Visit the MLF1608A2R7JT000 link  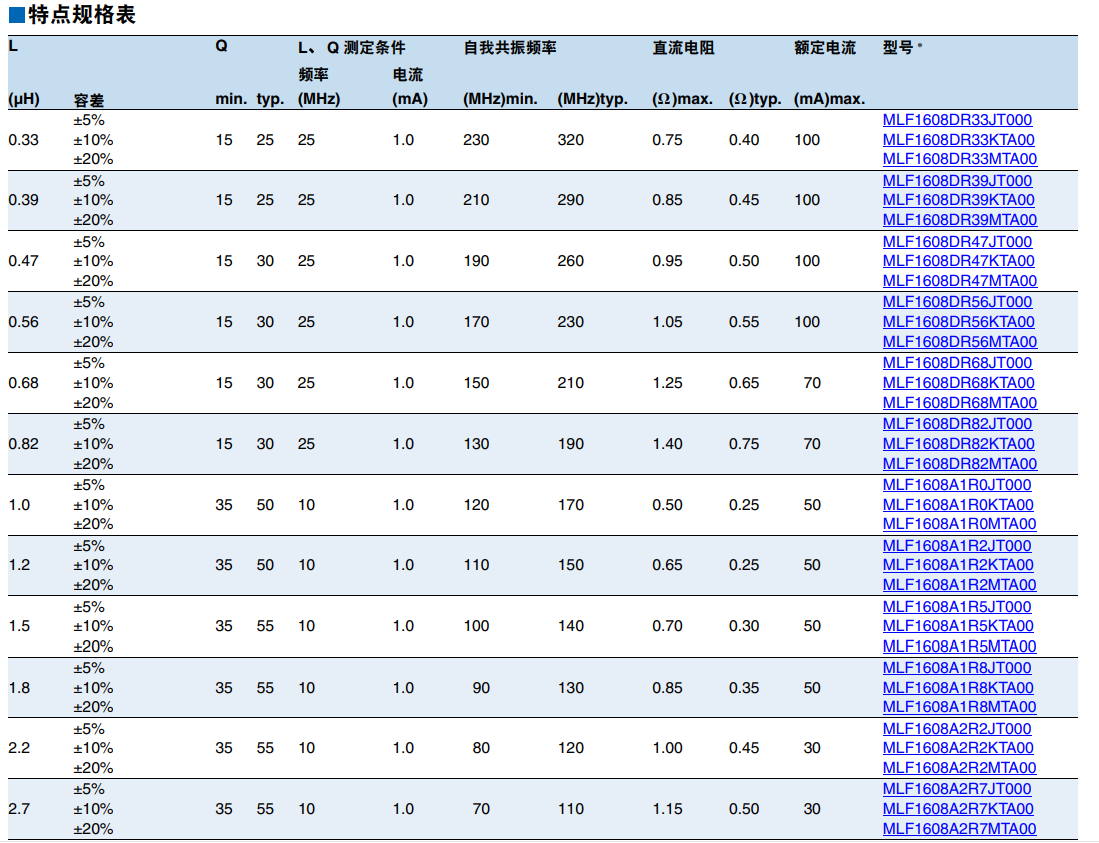pyautogui.click(x=957, y=788)
